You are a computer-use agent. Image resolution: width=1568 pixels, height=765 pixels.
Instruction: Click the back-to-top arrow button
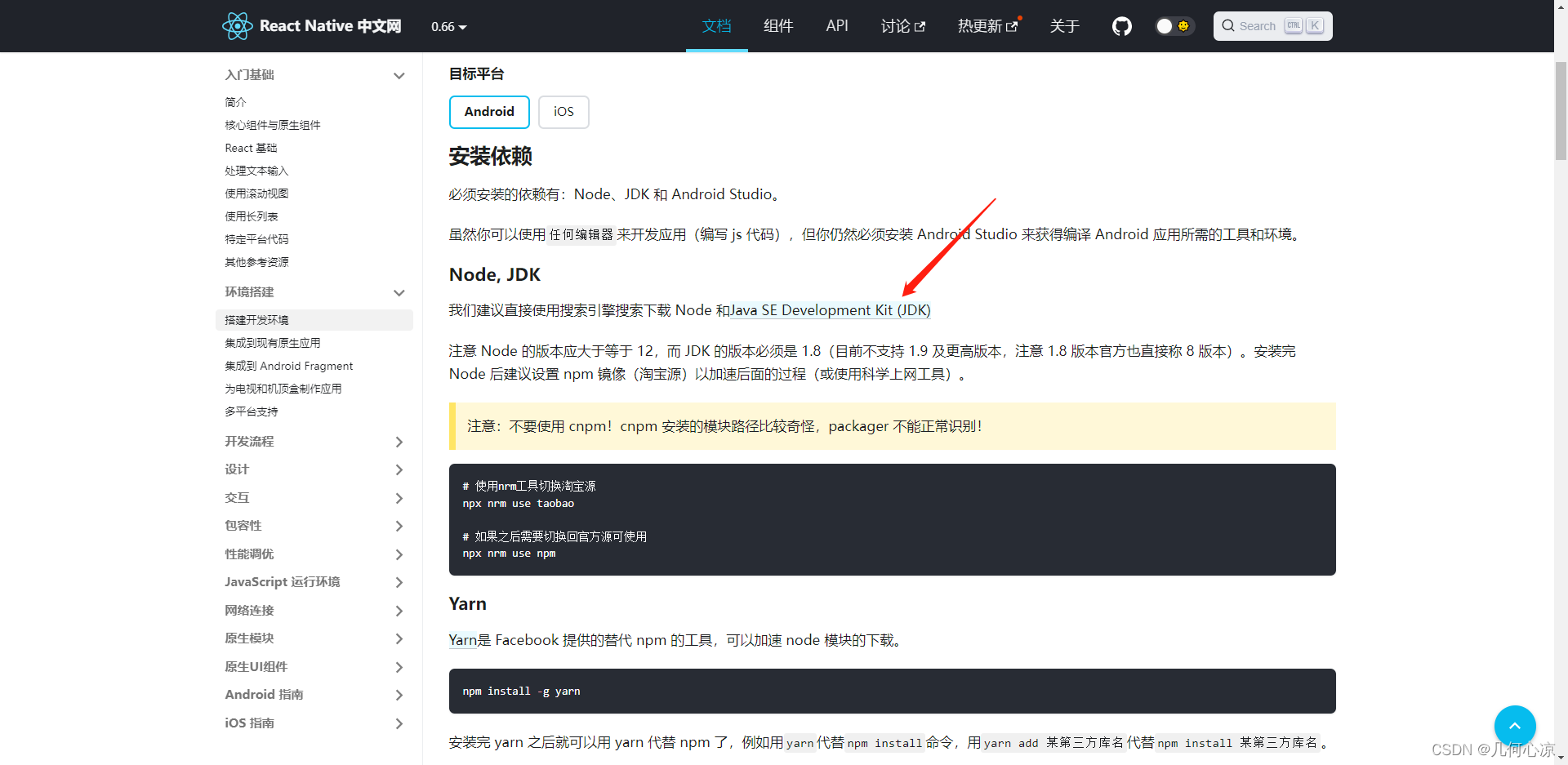[x=1515, y=726]
